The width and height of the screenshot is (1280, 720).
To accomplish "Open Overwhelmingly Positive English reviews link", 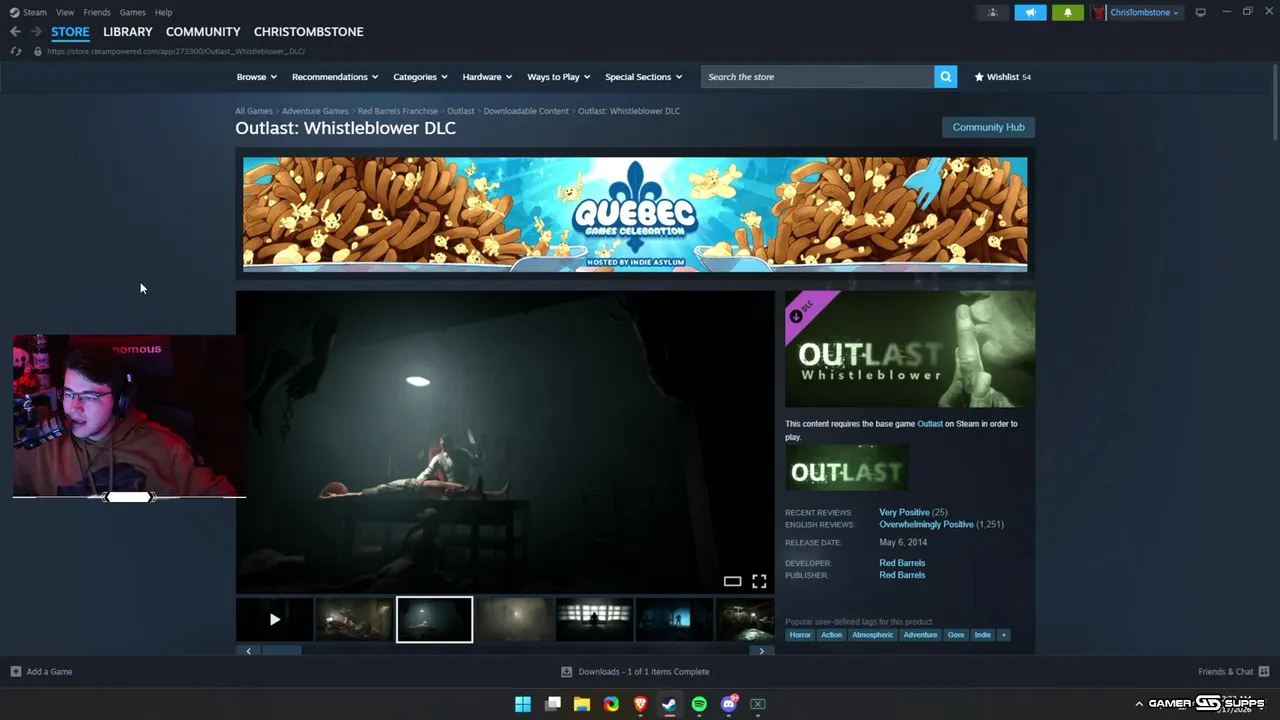I will click(926, 524).
